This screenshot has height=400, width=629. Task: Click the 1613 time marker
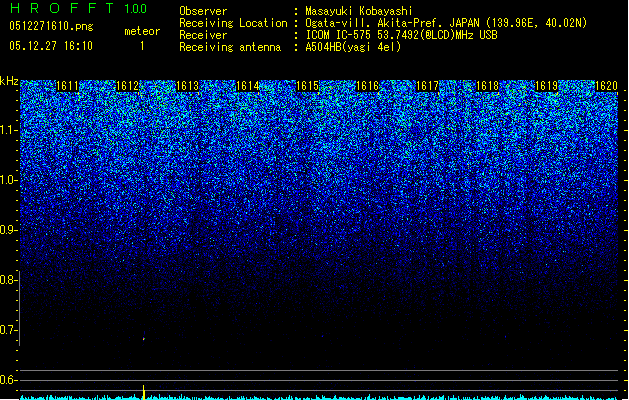(x=187, y=86)
